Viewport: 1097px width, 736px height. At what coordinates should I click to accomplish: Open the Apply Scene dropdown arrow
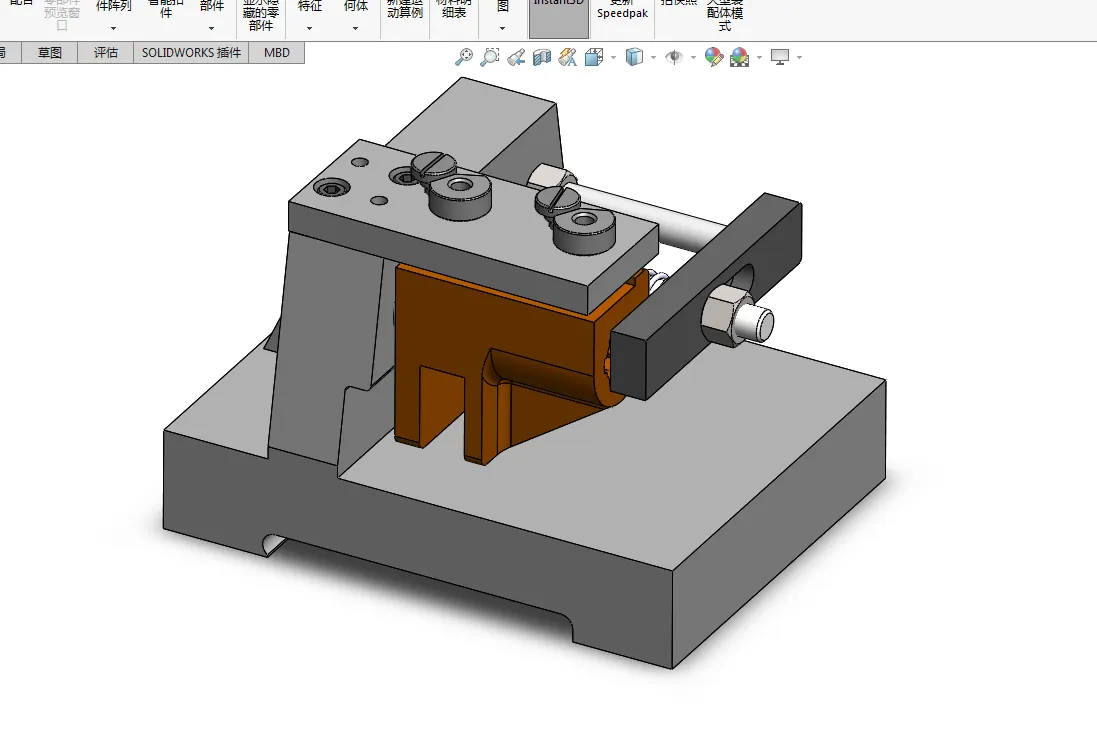[x=758, y=58]
